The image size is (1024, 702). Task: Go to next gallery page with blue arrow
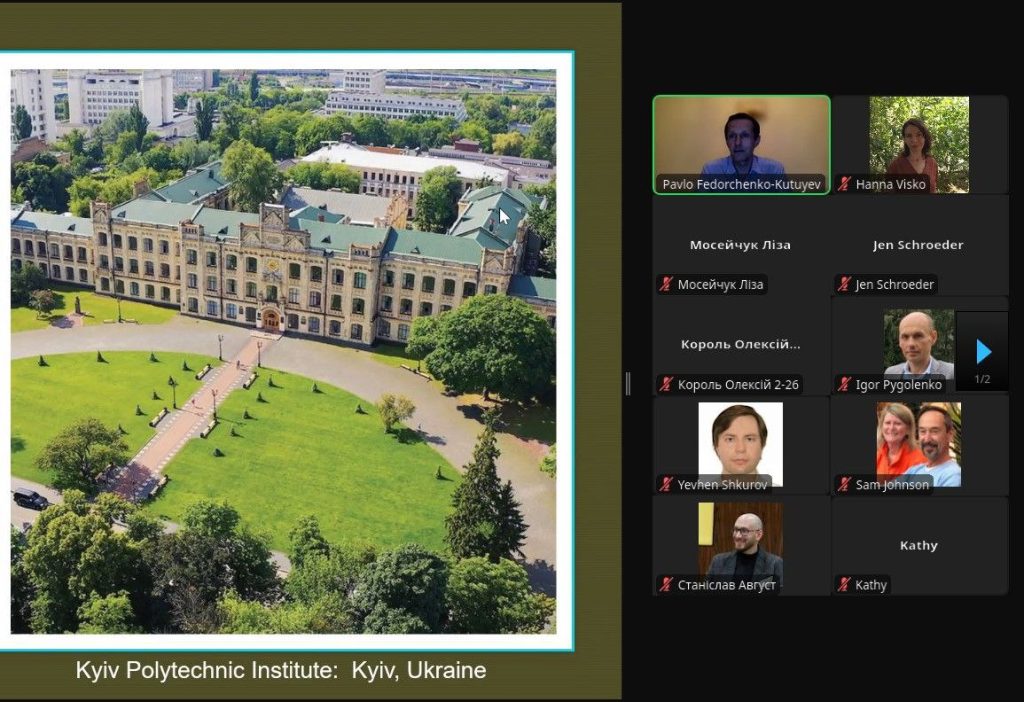click(983, 351)
